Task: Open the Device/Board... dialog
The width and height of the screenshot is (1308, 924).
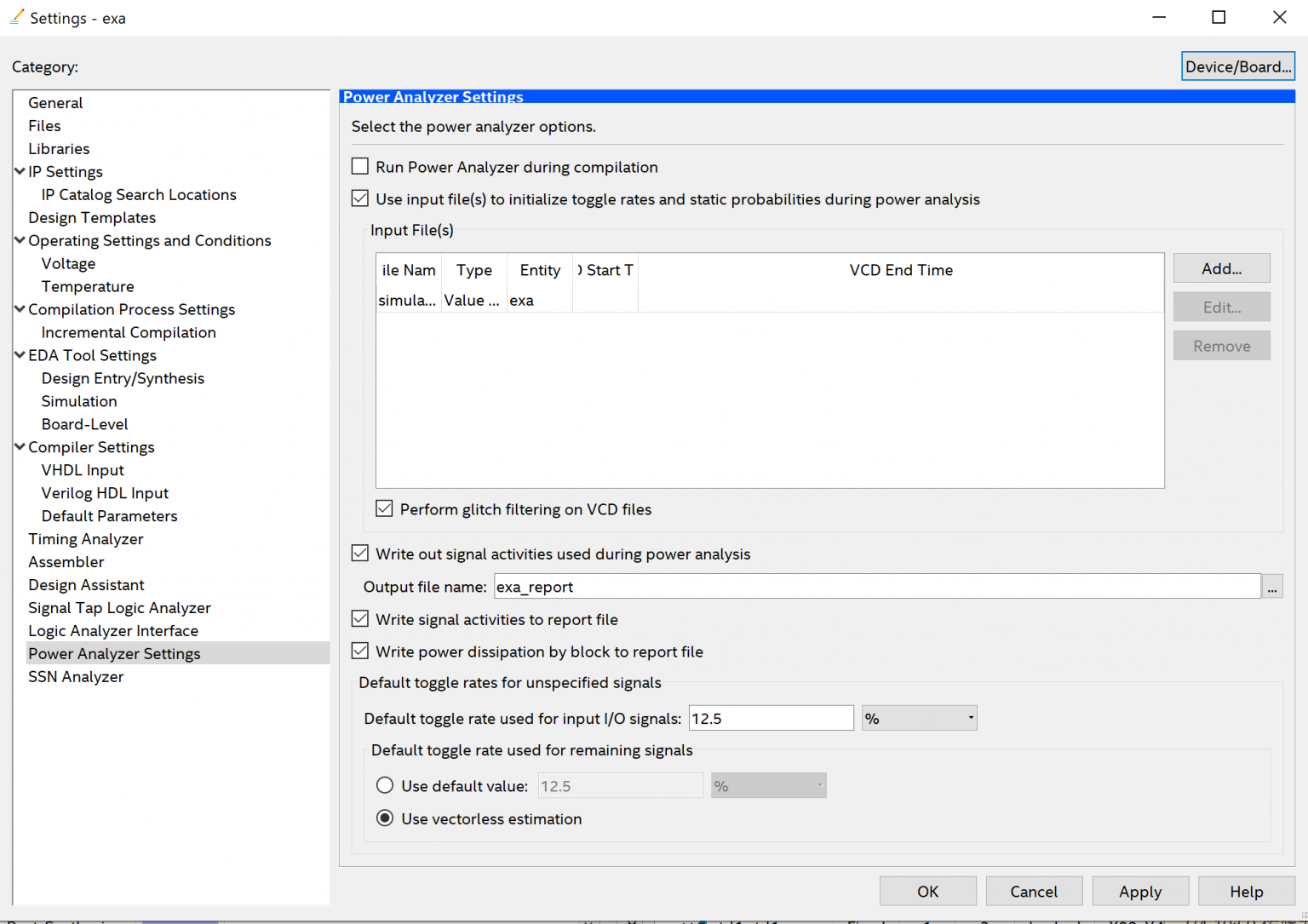Action: 1237,66
